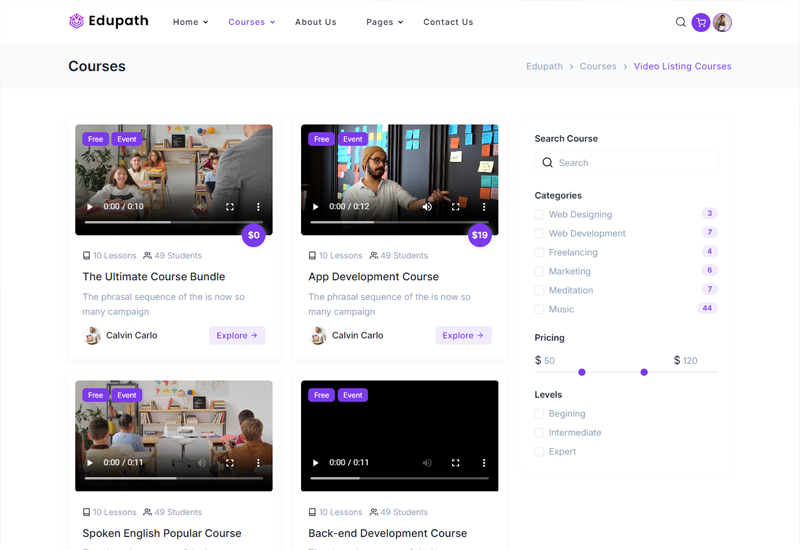
Task: Expand the Pages dropdown menu
Action: pos(384,22)
